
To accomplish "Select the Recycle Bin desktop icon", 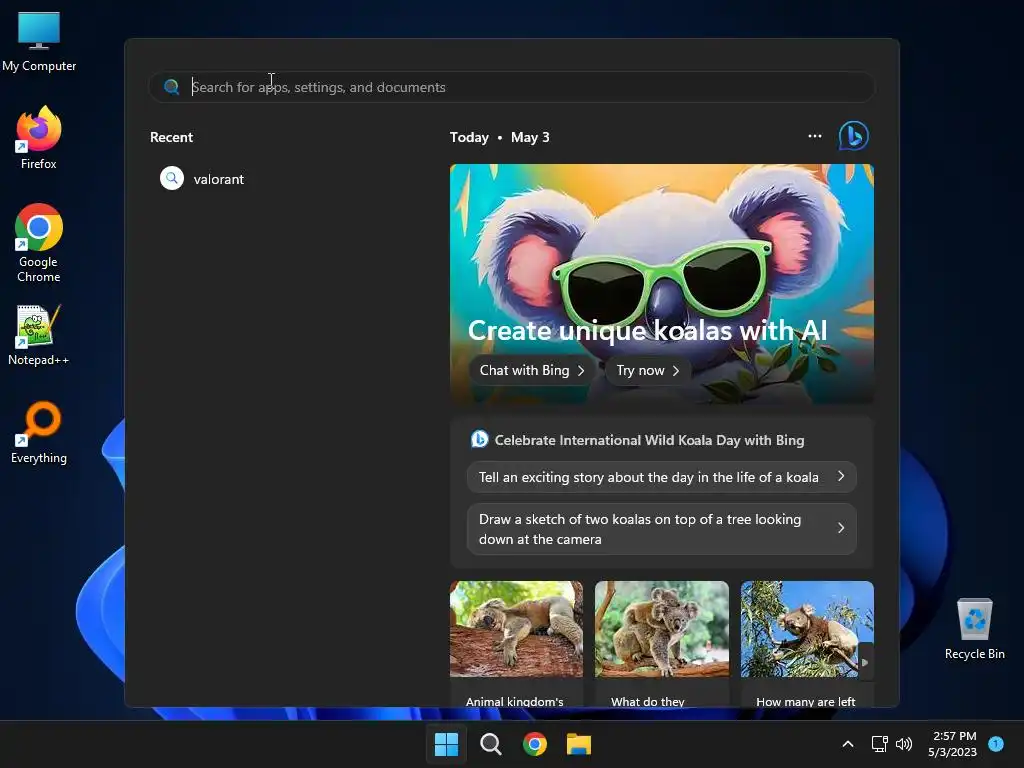I will click(974, 629).
